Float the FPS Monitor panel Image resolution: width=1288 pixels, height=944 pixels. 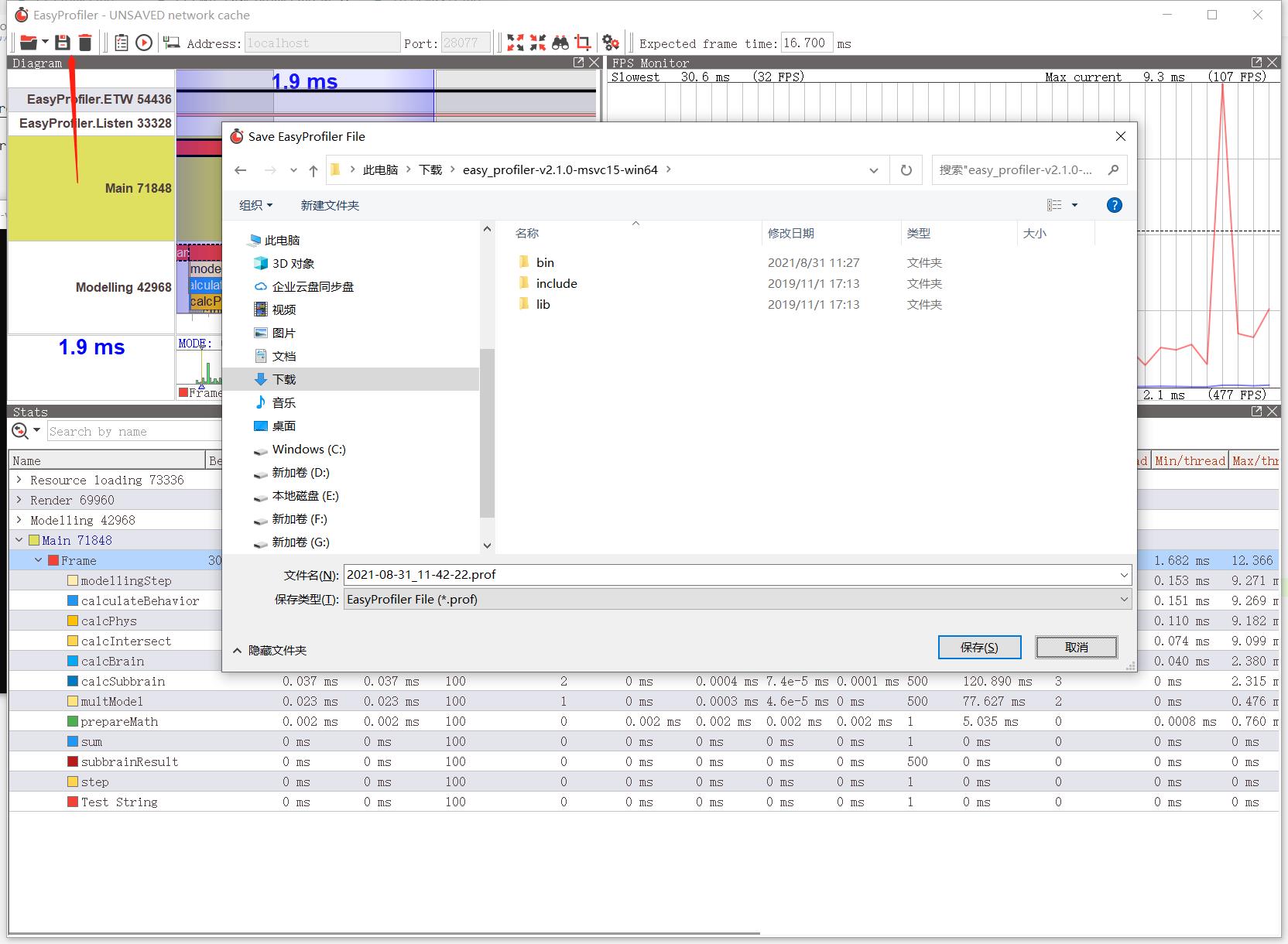(1256, 63)
